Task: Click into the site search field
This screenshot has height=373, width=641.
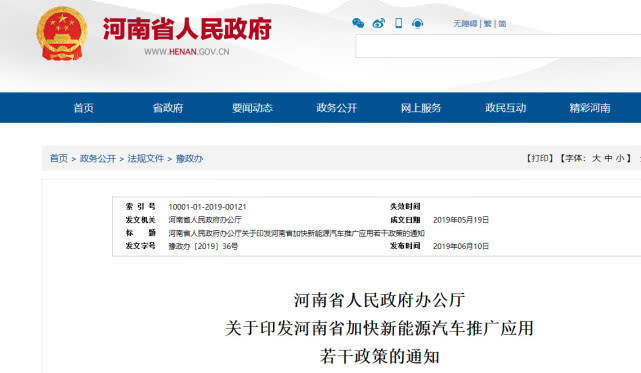Action: 498,46
